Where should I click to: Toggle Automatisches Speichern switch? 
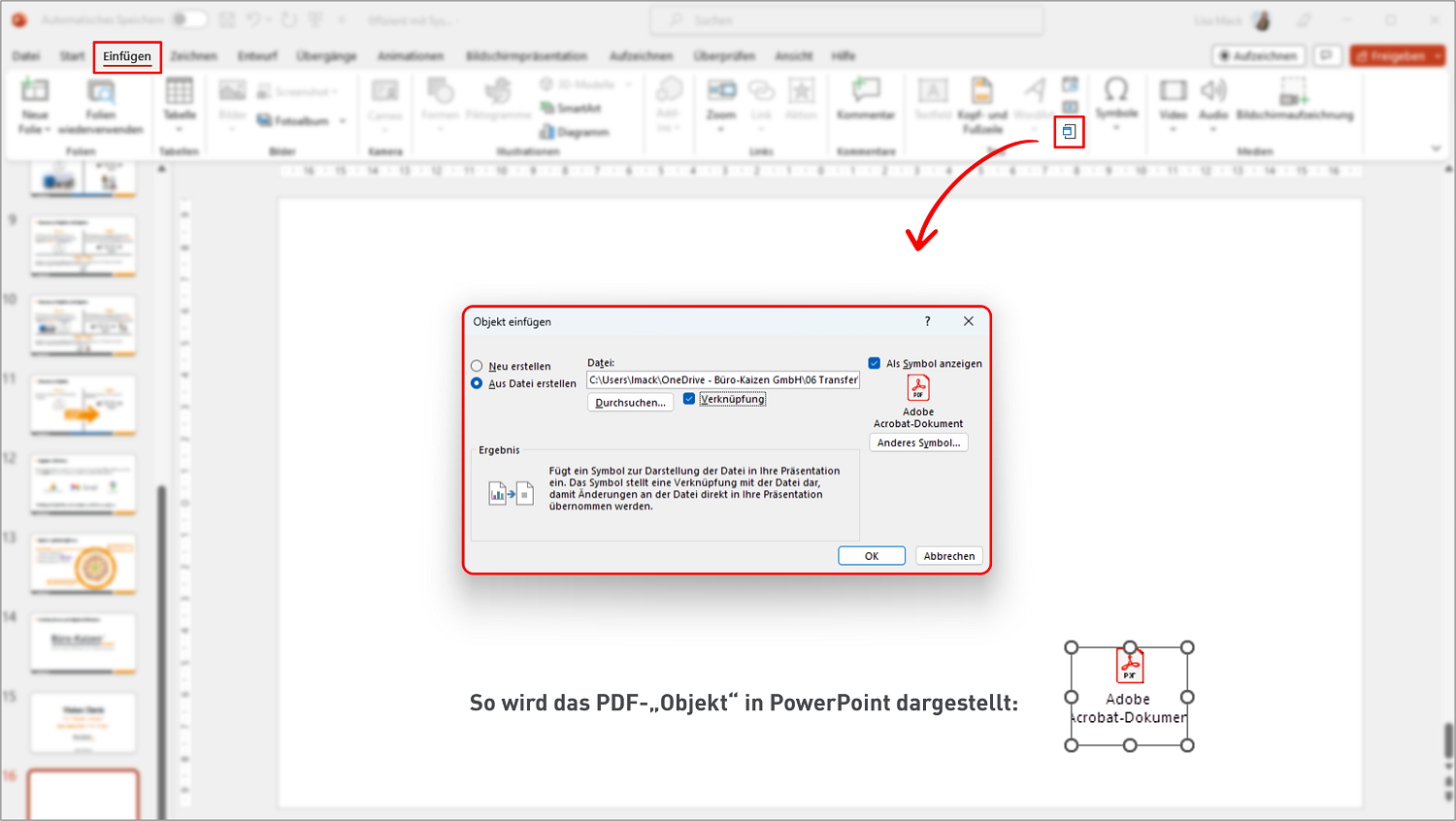190,19
